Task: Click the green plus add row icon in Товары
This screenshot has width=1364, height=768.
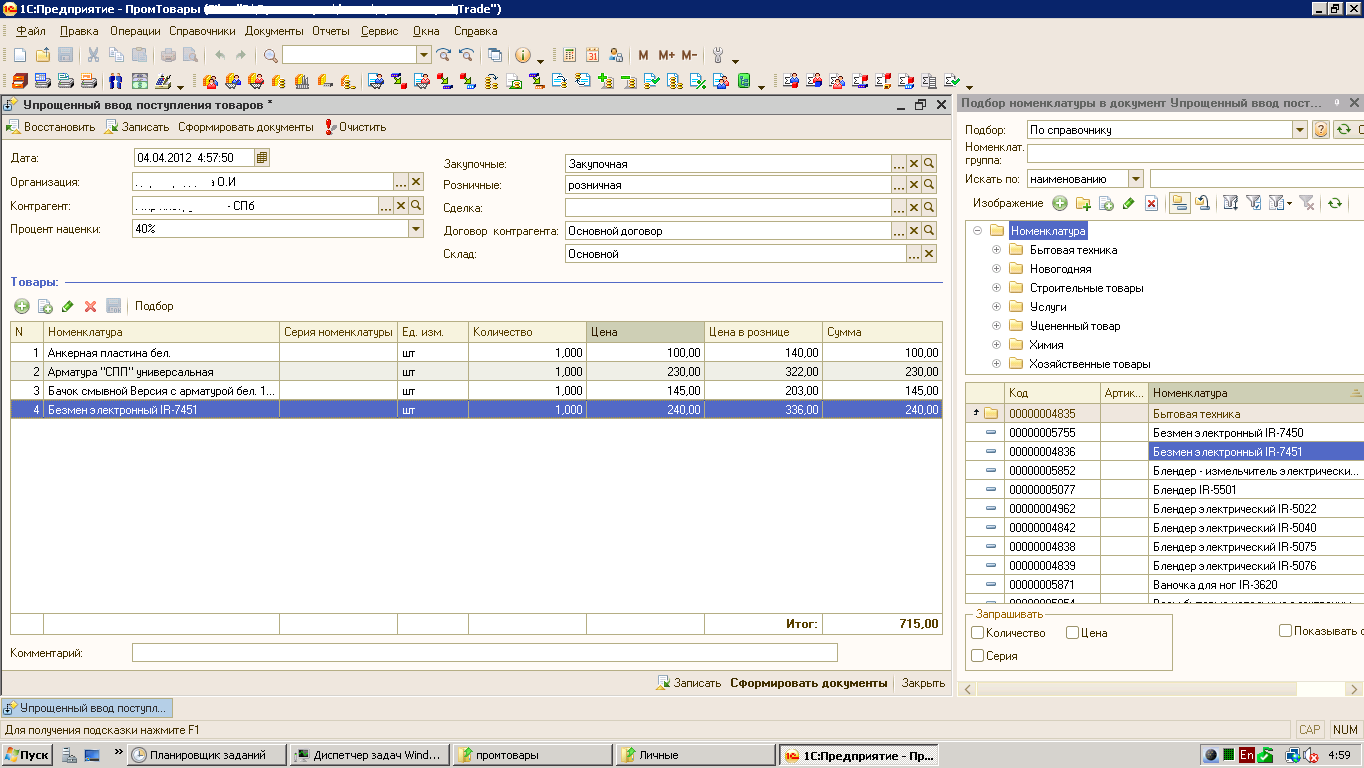Action: [21, 306]
